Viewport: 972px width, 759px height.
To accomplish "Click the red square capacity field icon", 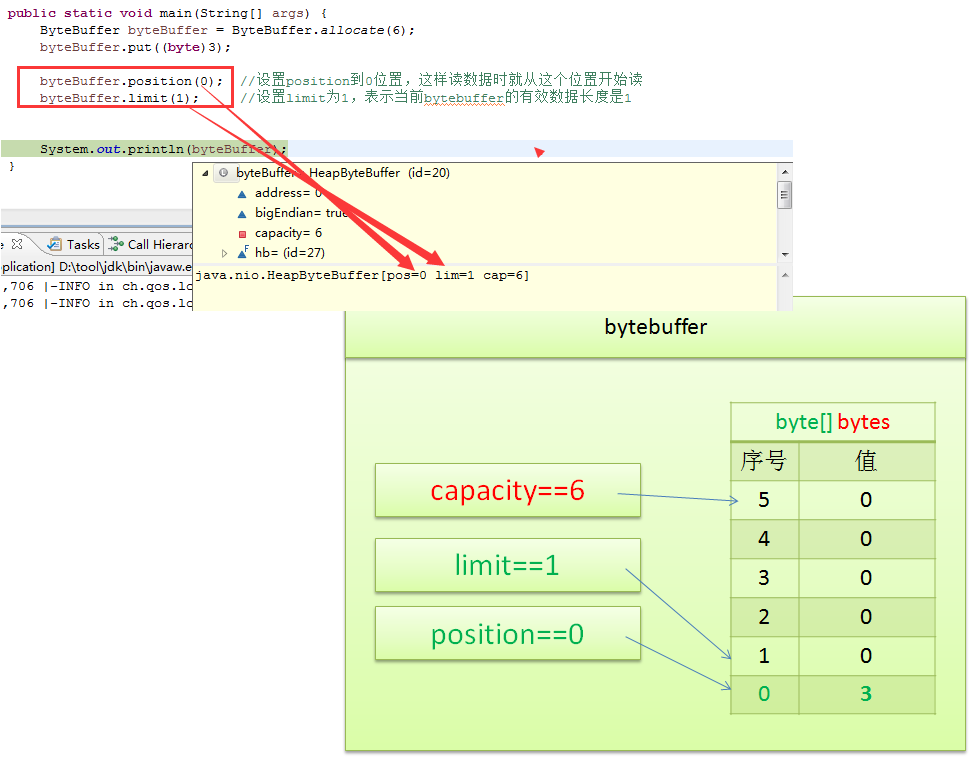I will 242,233.
